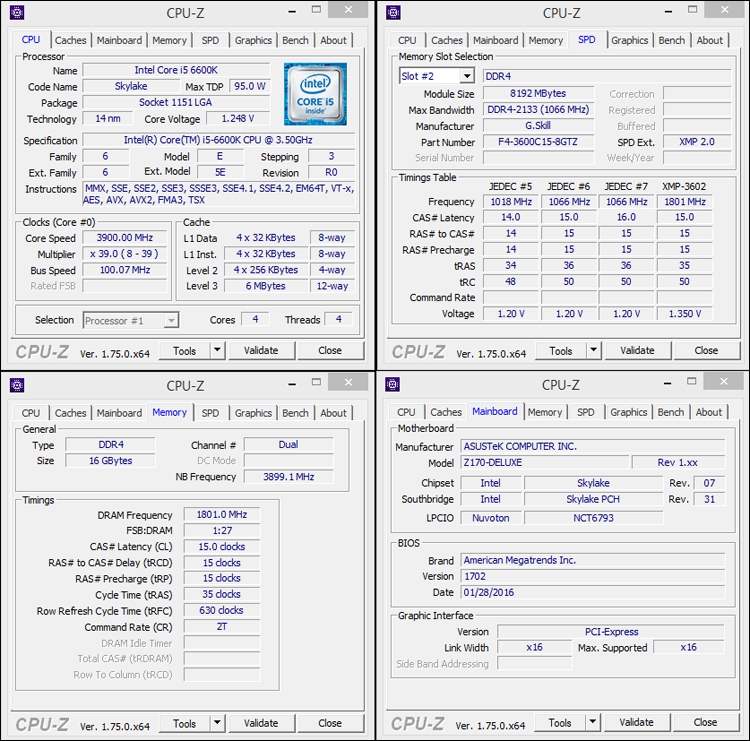Click the manufacturer value G.Skill
The image size is (750, 741).
pos(538,125)
